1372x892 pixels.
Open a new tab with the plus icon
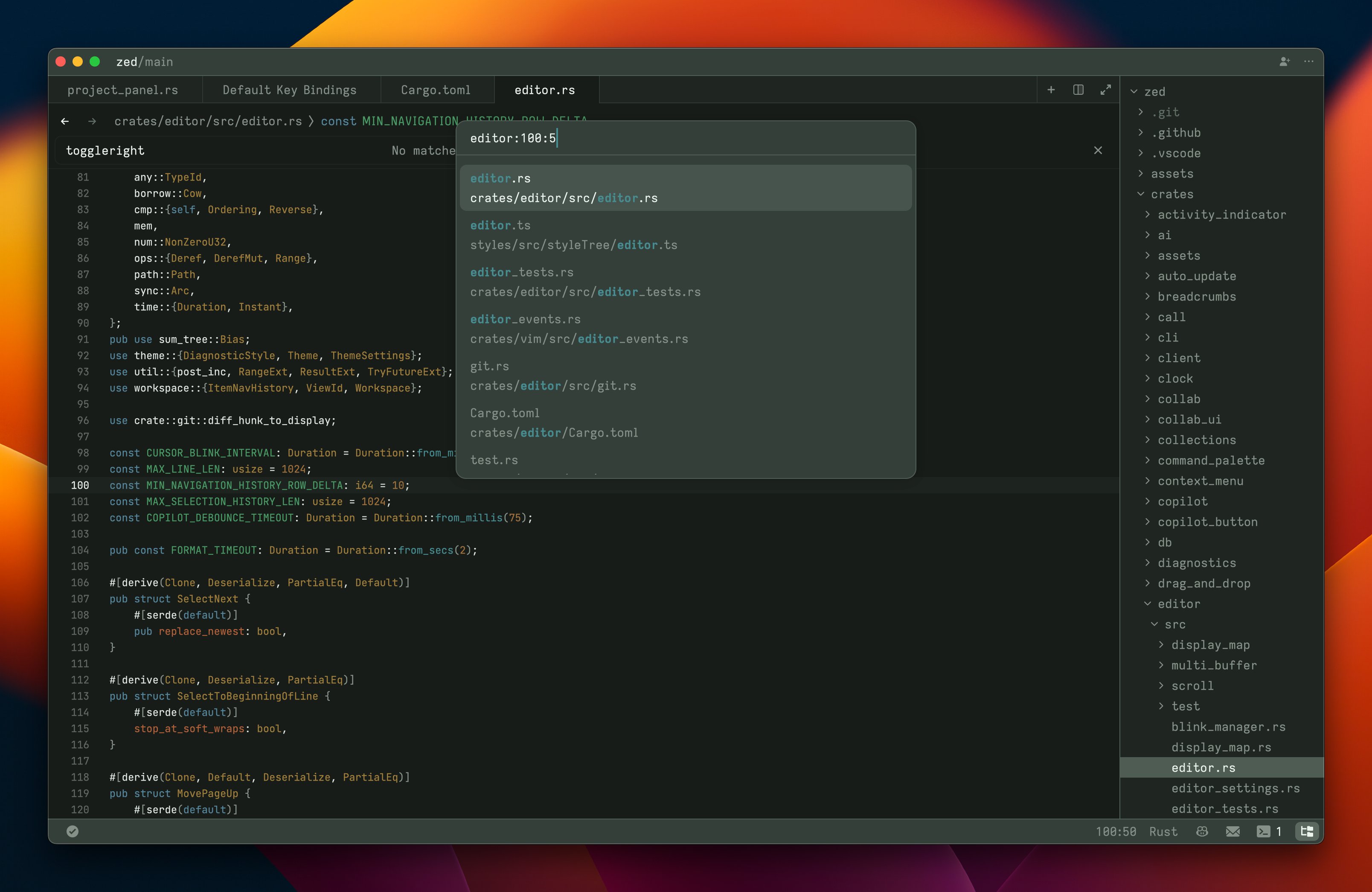coord(1051,90)
